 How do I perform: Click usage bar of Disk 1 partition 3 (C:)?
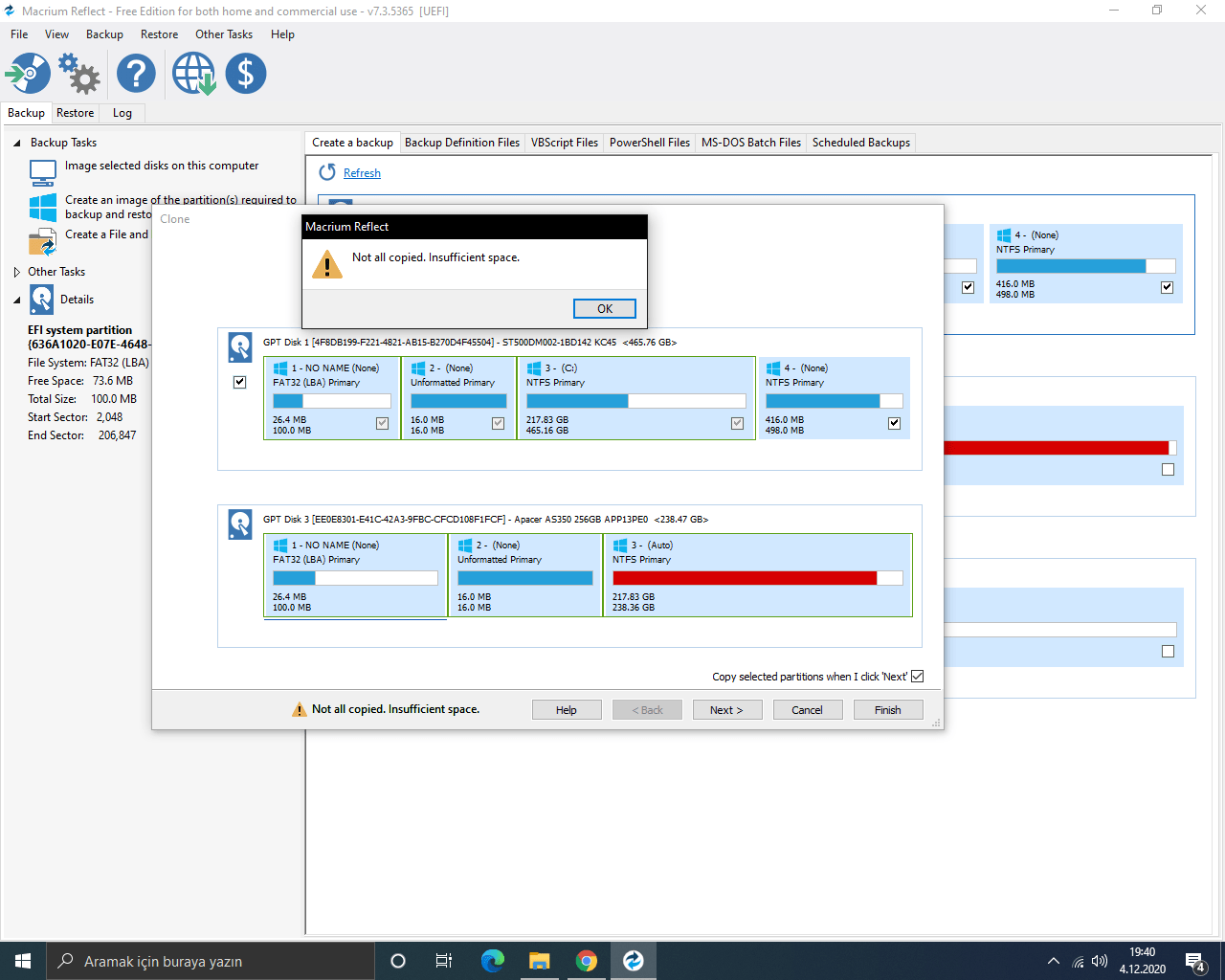635,401
